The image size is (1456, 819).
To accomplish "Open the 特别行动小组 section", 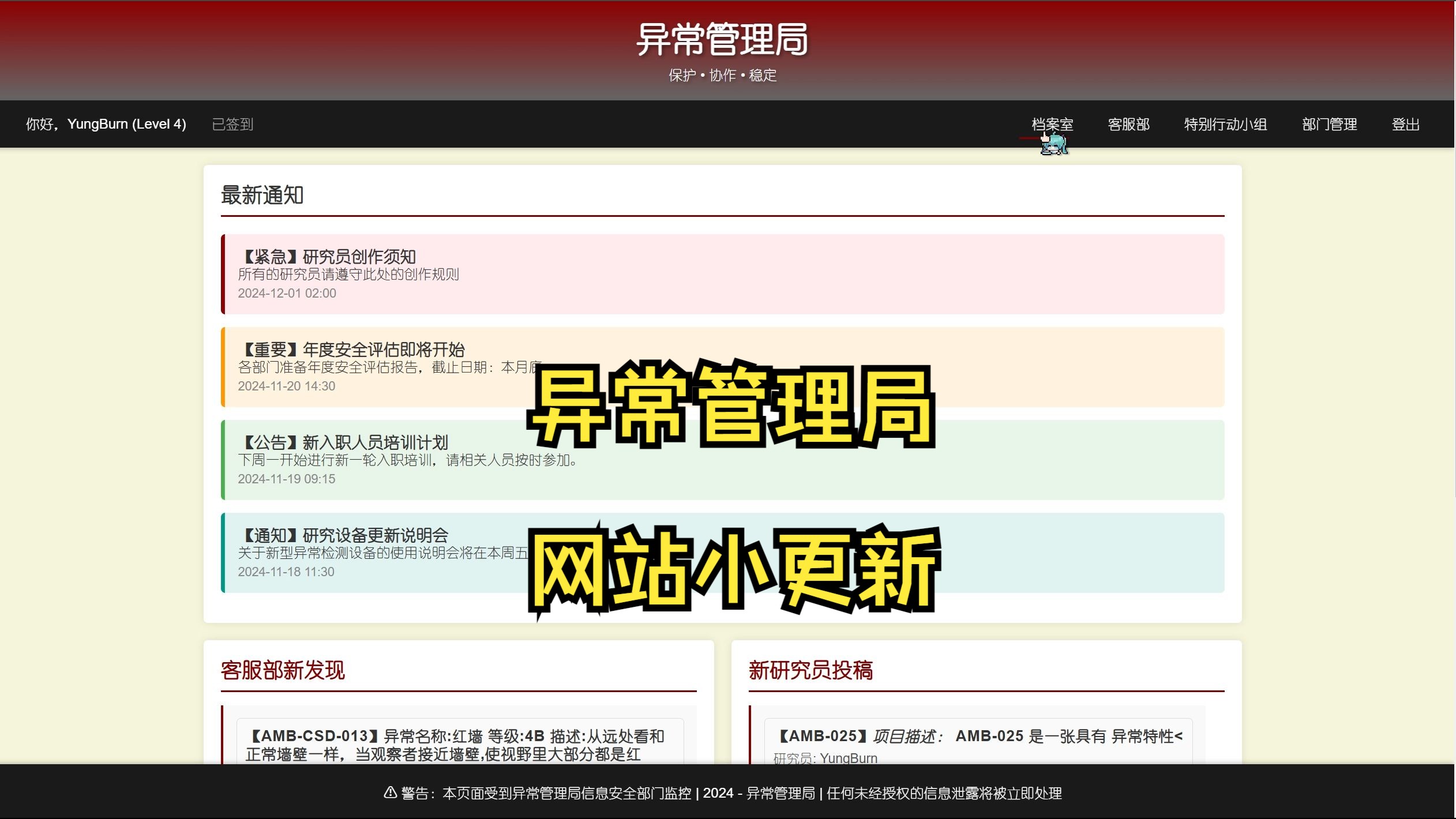I will click(1225, 124).
